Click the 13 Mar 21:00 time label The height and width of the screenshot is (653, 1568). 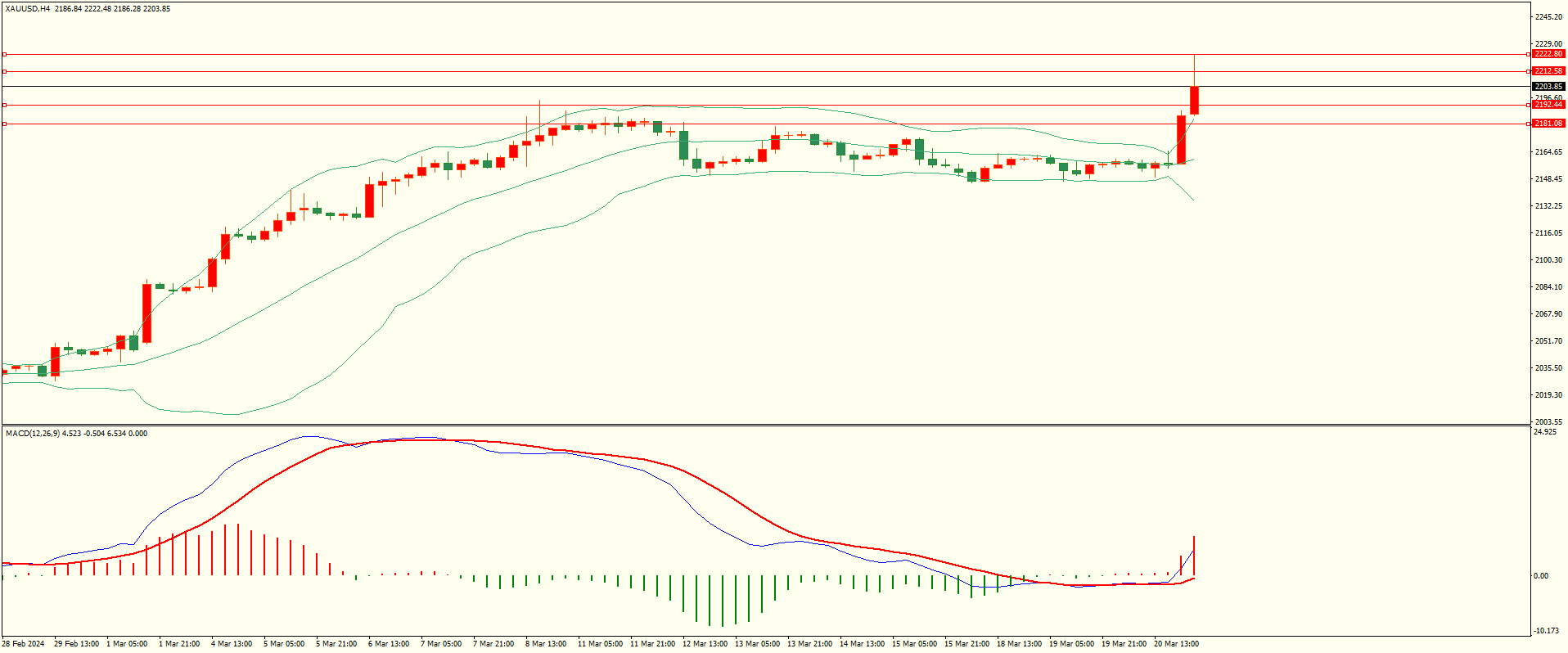tap(809, 644)
